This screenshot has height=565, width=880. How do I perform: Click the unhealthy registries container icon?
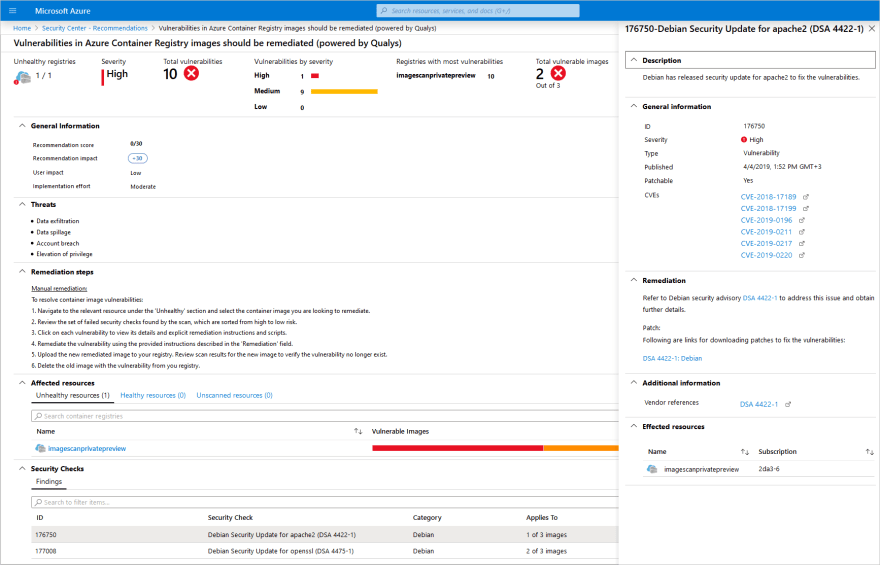[x=22, y=77]
